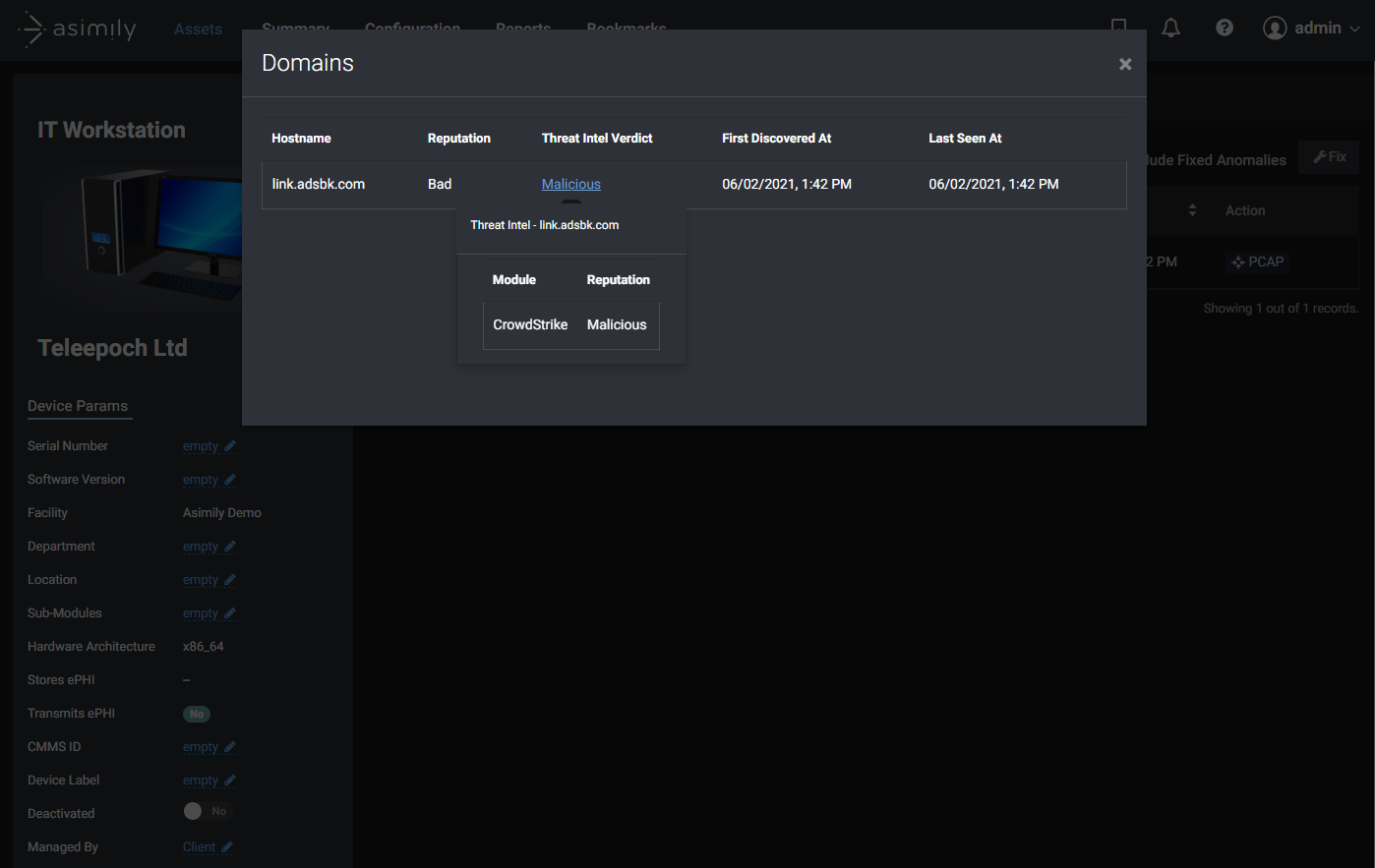Viewport: 1375px width, 868px height.
Task: Expand the admin user dropdown
Action: [x=1311, y=28]
